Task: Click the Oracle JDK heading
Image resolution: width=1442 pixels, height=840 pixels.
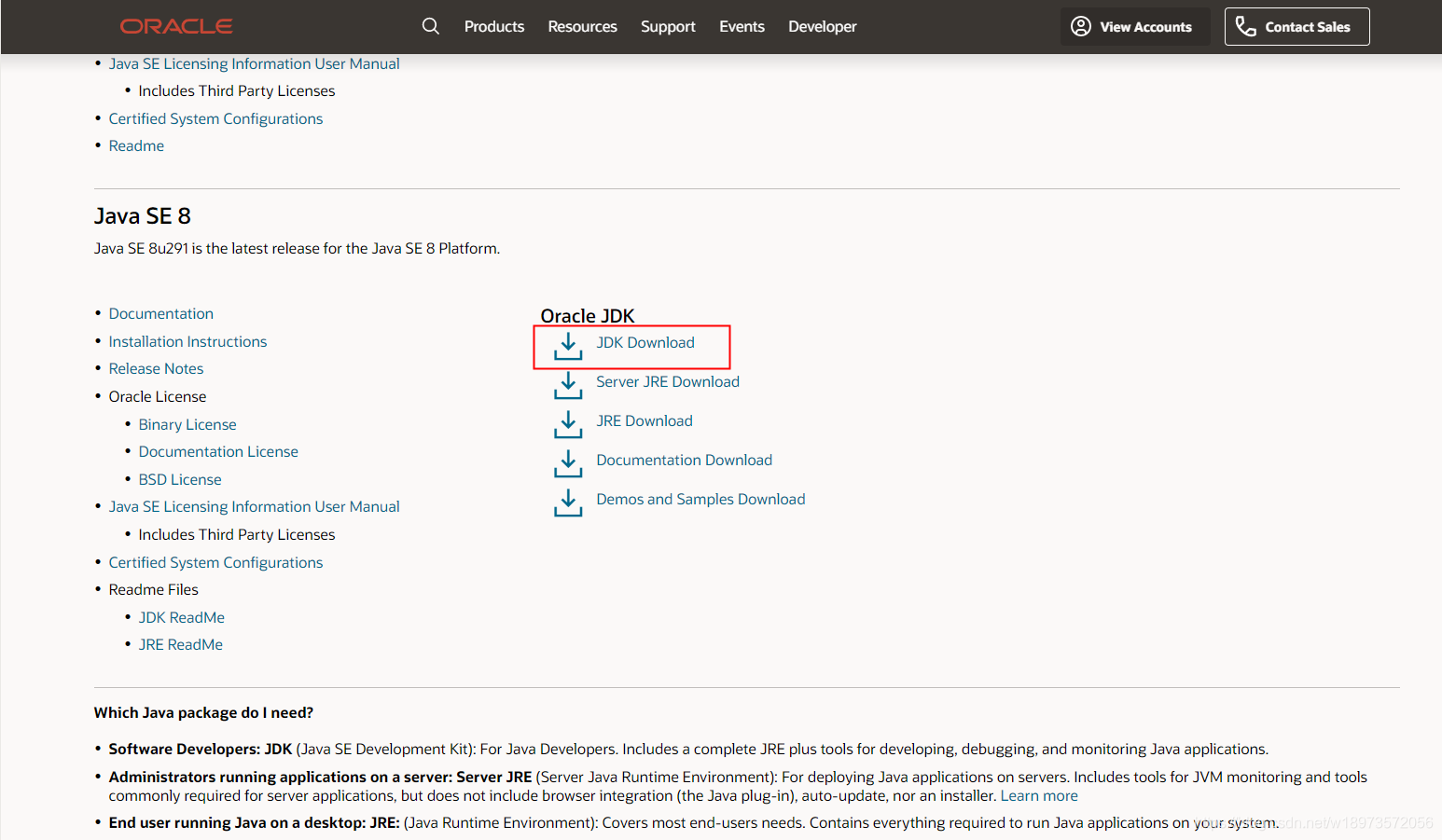Action: (x=588, y=315)
